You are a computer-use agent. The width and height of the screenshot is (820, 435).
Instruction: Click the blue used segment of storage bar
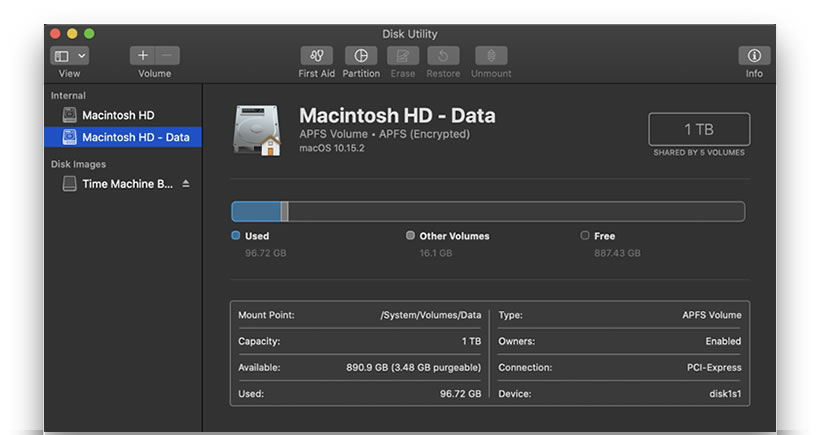(256, 212)
